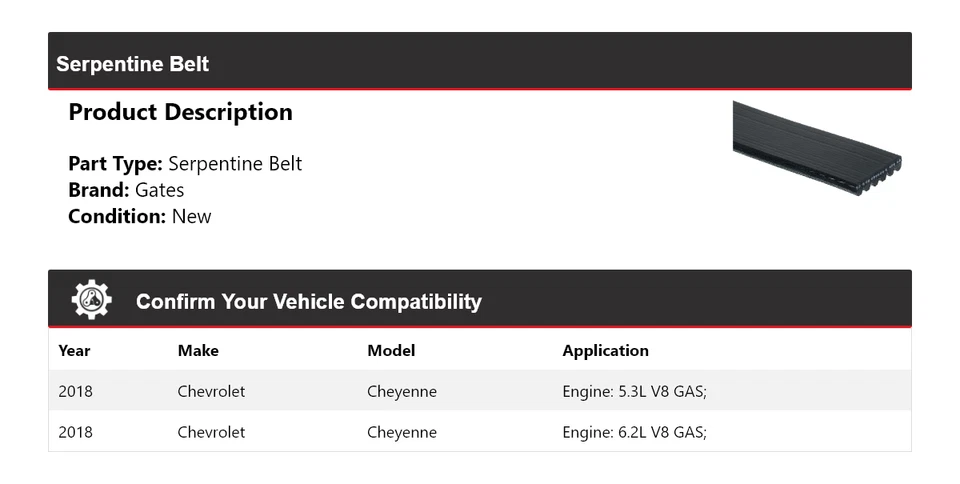This screenshot has height=484, width=960.
Task: Sort by the Year column header
Action: pos(74,350)
